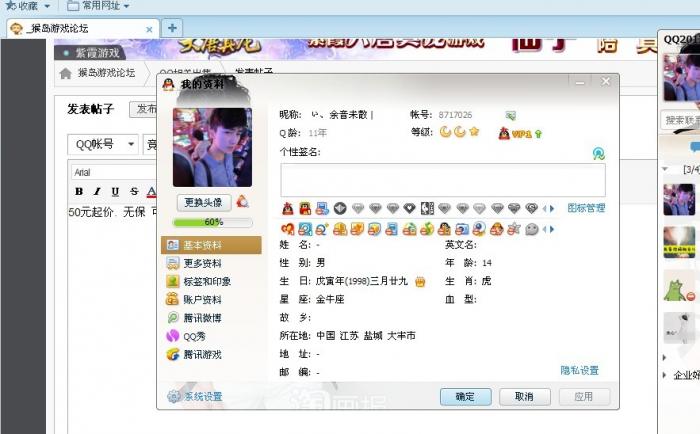
Task: Click the 60% profile completeness bar
Action: coord(212,222)
